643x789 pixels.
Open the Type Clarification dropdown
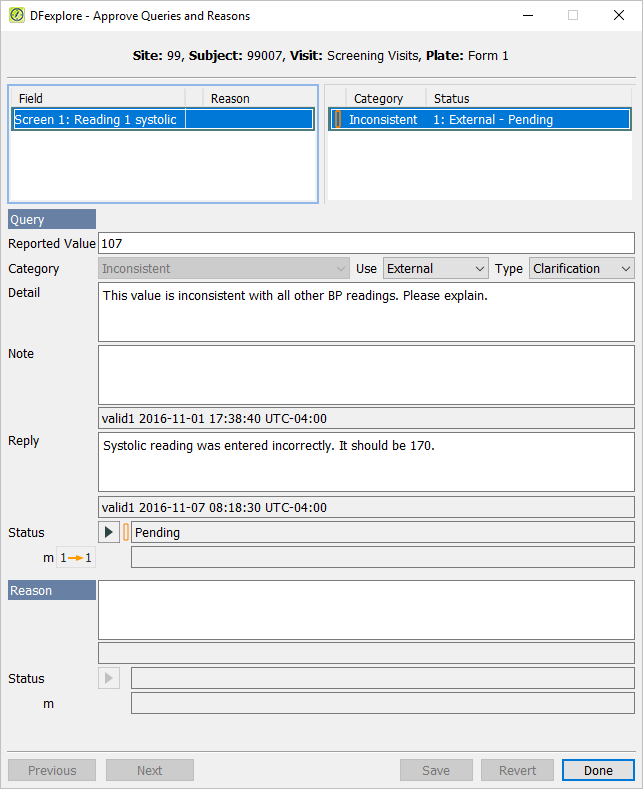(582, 268)
